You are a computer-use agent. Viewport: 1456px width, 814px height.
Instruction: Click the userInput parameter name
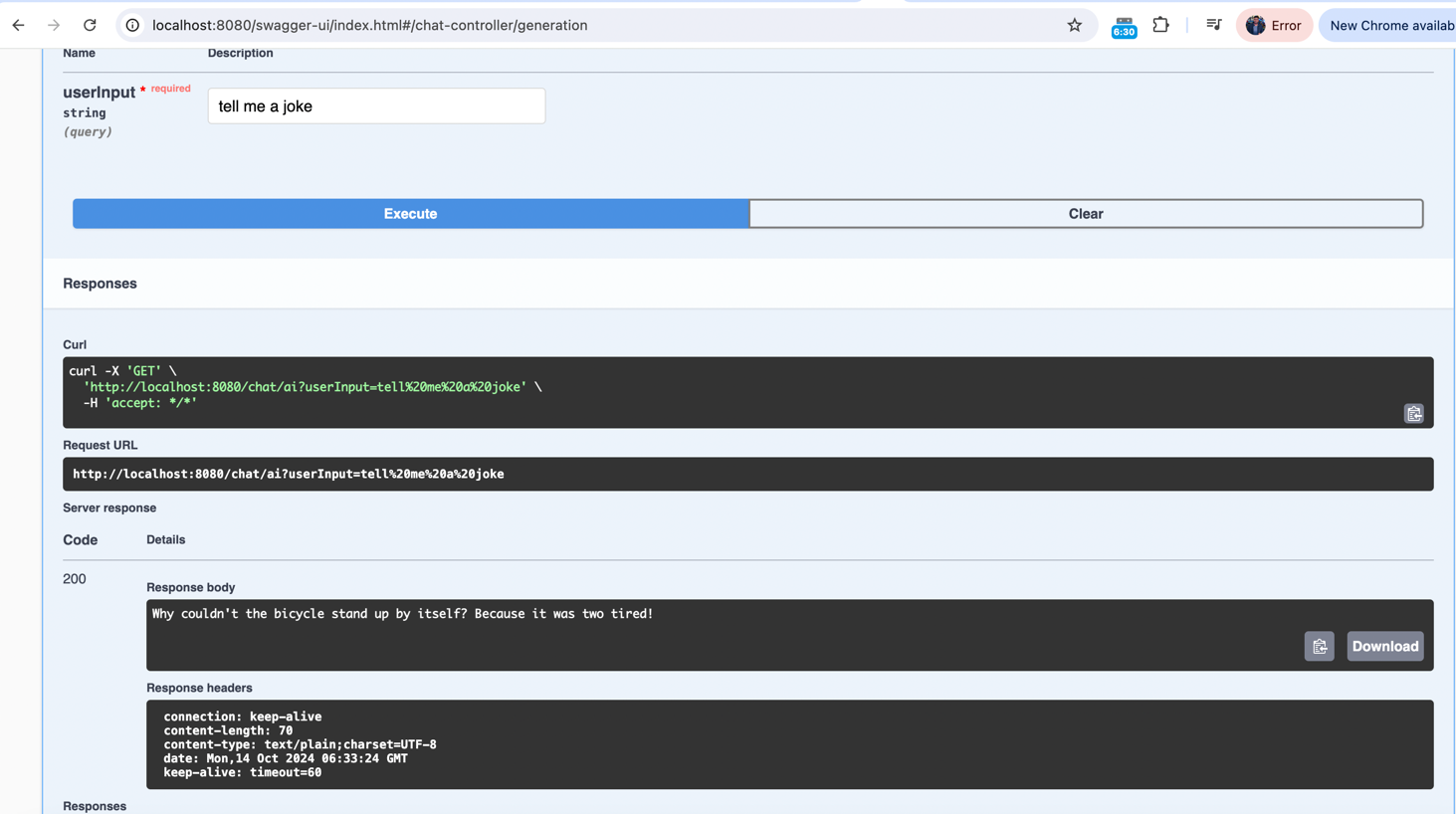coord(99,93)
